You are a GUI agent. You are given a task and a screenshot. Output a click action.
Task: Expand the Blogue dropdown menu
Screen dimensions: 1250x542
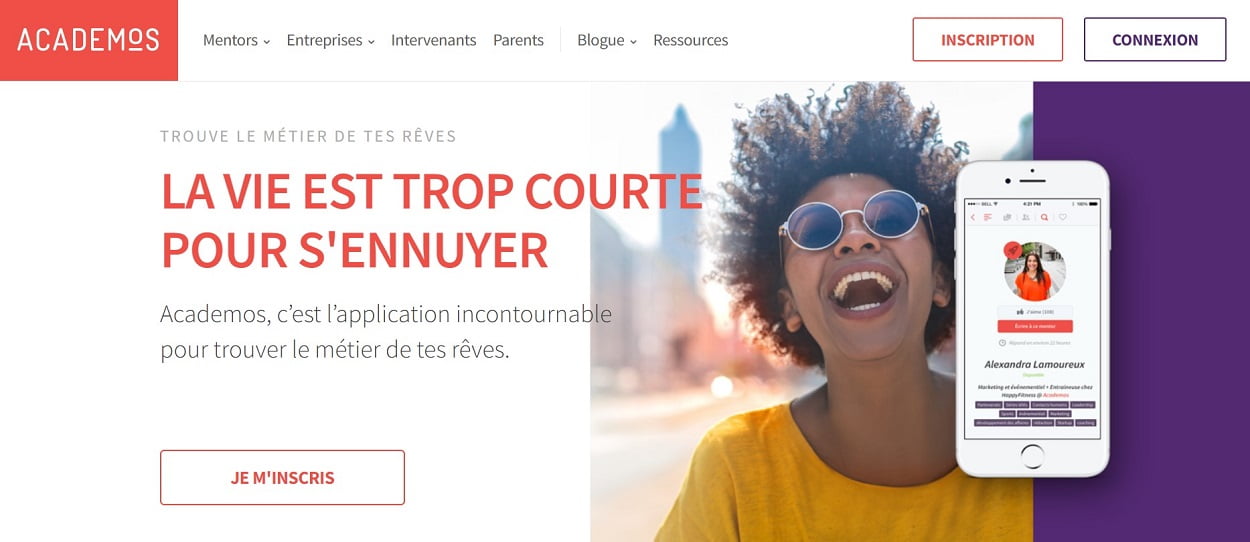click(x=606, y=40)
